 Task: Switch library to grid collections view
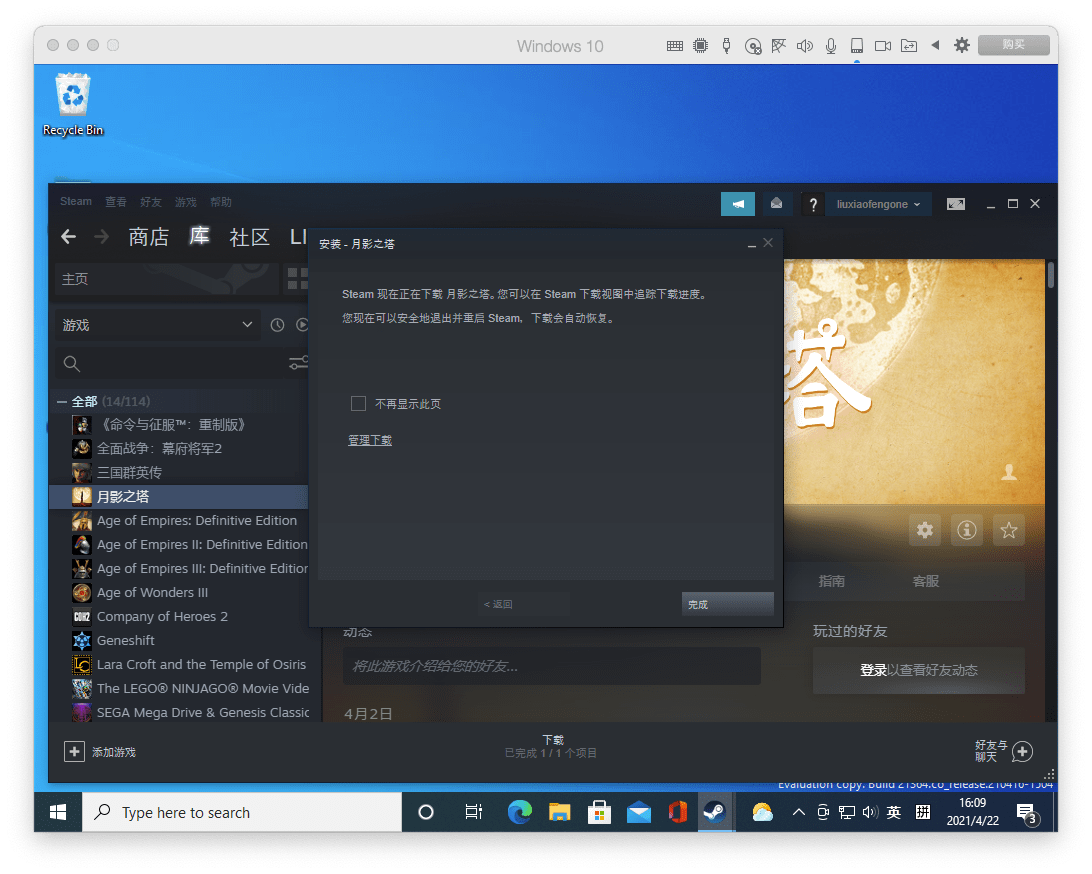point(297,279)
